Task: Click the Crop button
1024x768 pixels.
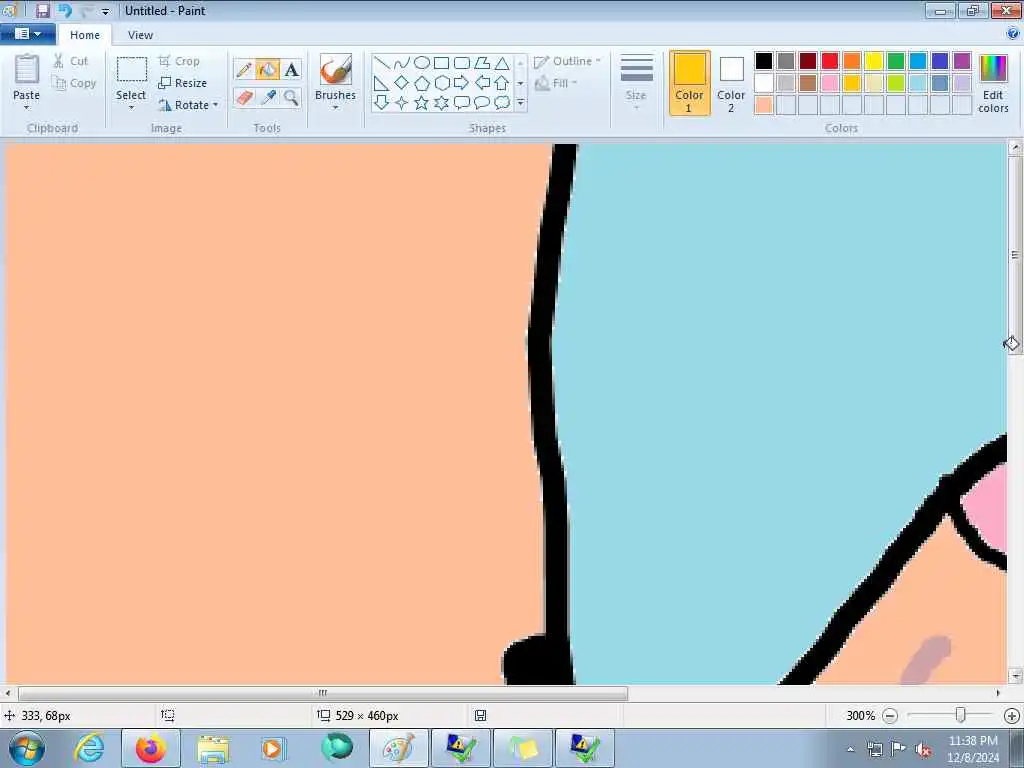Action: pos(179,61)
